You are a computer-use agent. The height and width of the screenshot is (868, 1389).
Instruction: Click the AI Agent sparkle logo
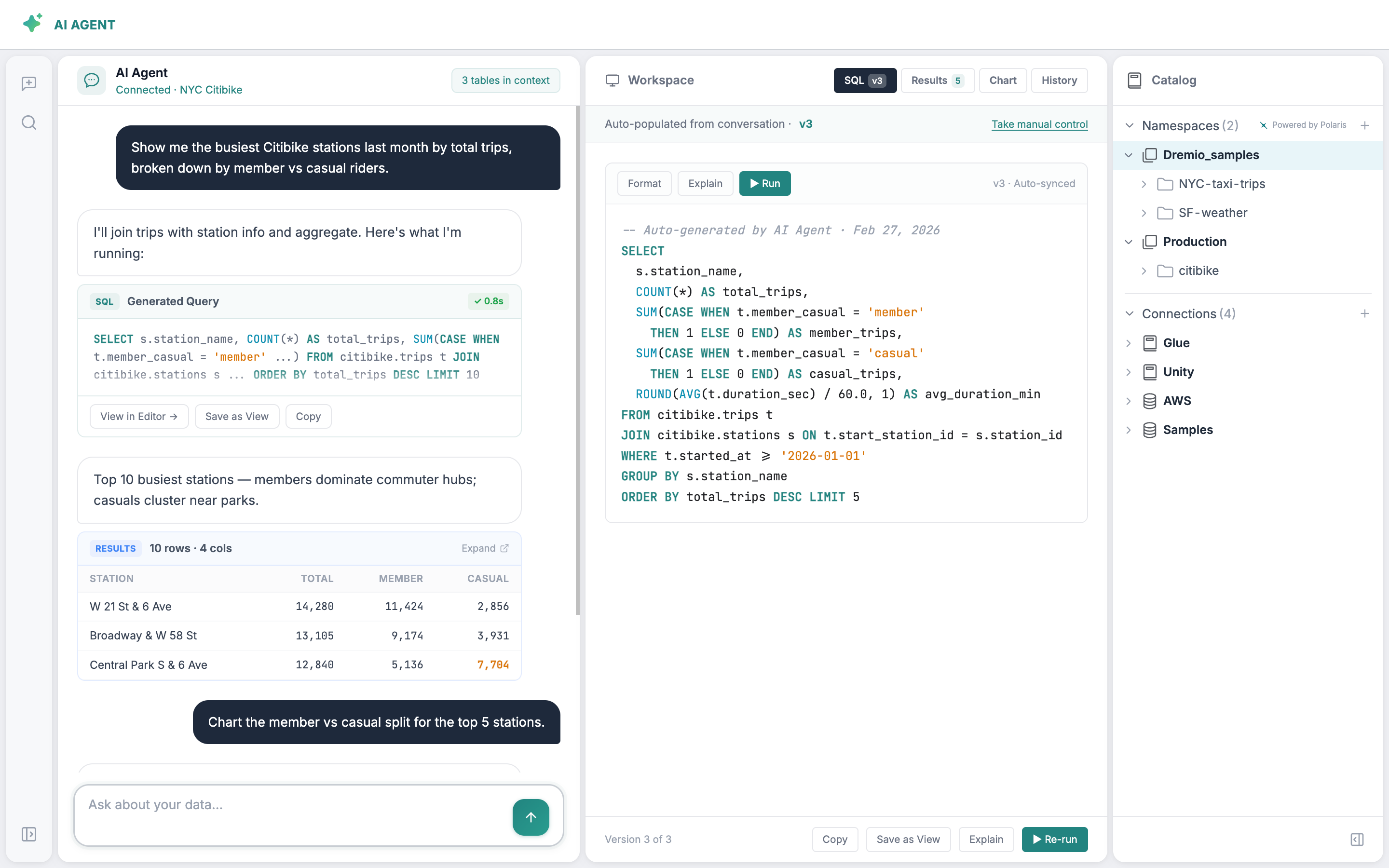pos(32,23)
